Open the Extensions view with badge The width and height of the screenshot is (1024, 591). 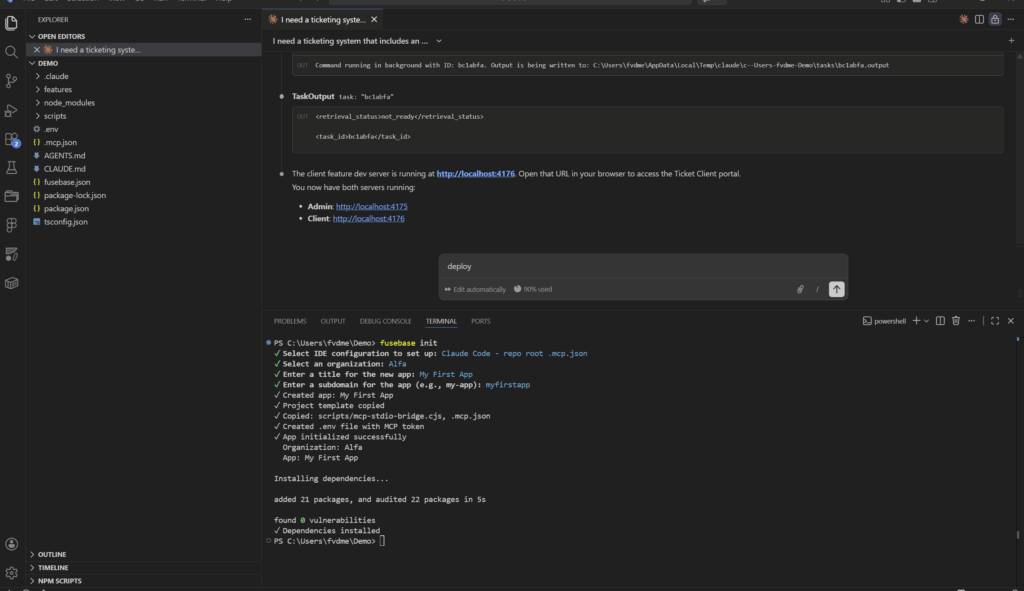click(12, 139)
